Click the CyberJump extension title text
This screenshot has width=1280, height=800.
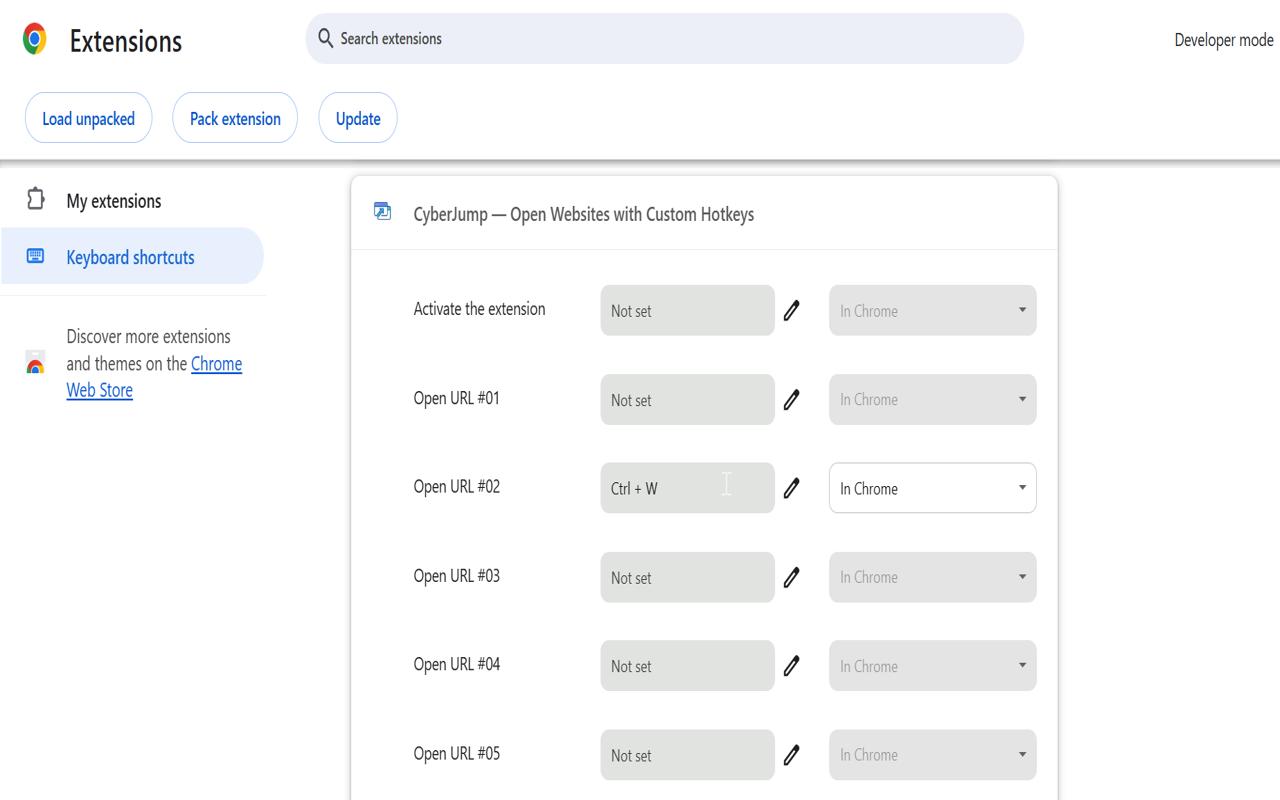[x=584, y=214]
